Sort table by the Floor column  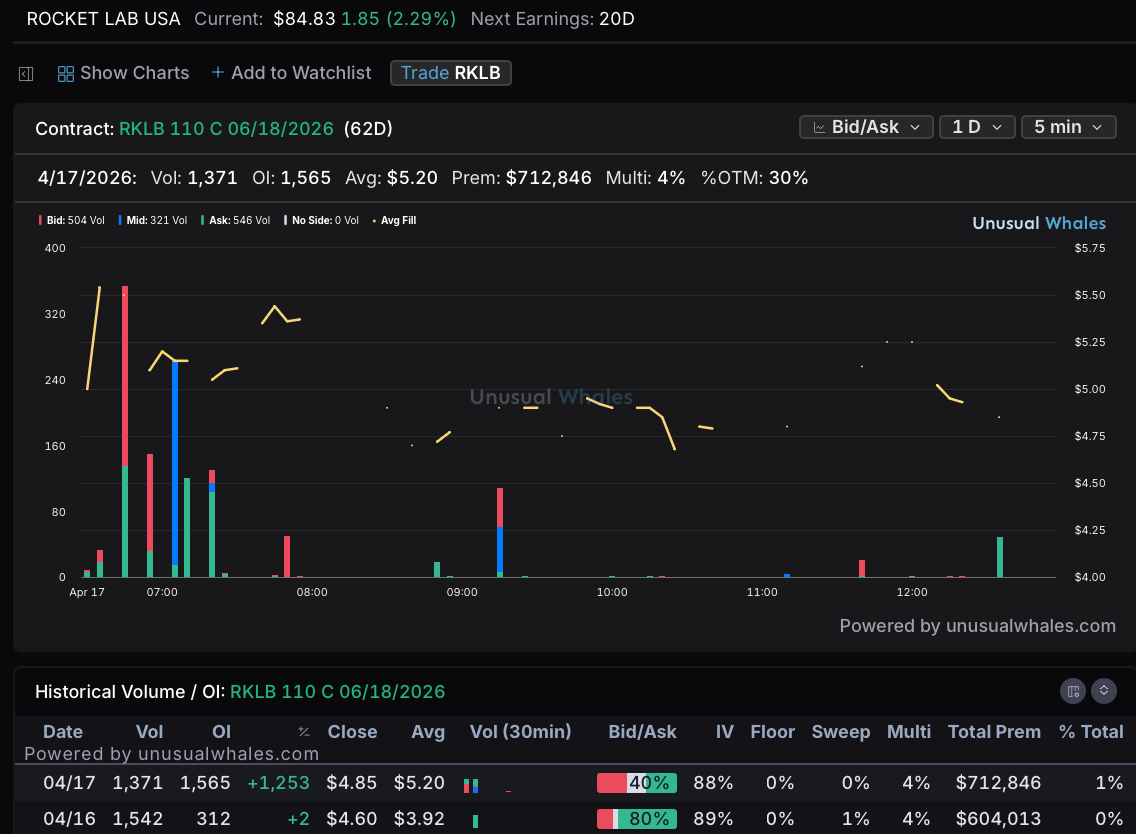click(x=772, y=732)
